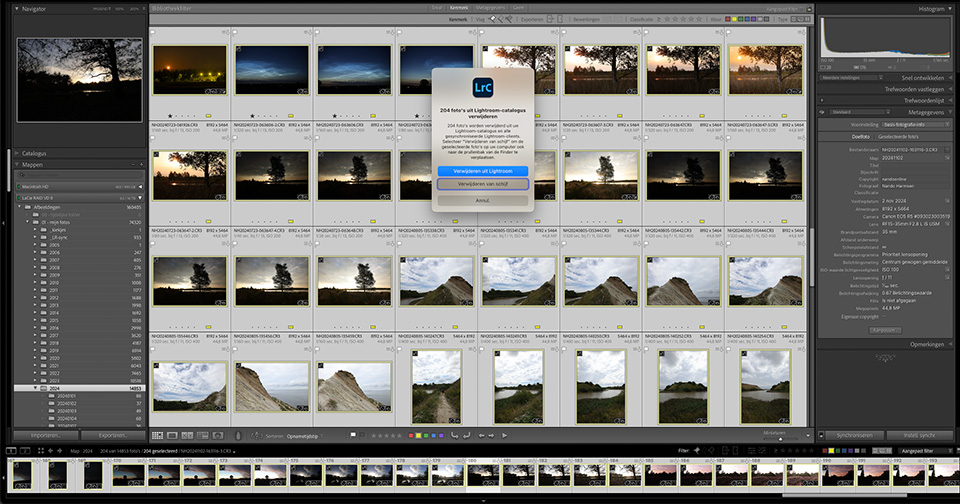
Task: Expand the Macintosh HD volume
Action: [140, 187]
